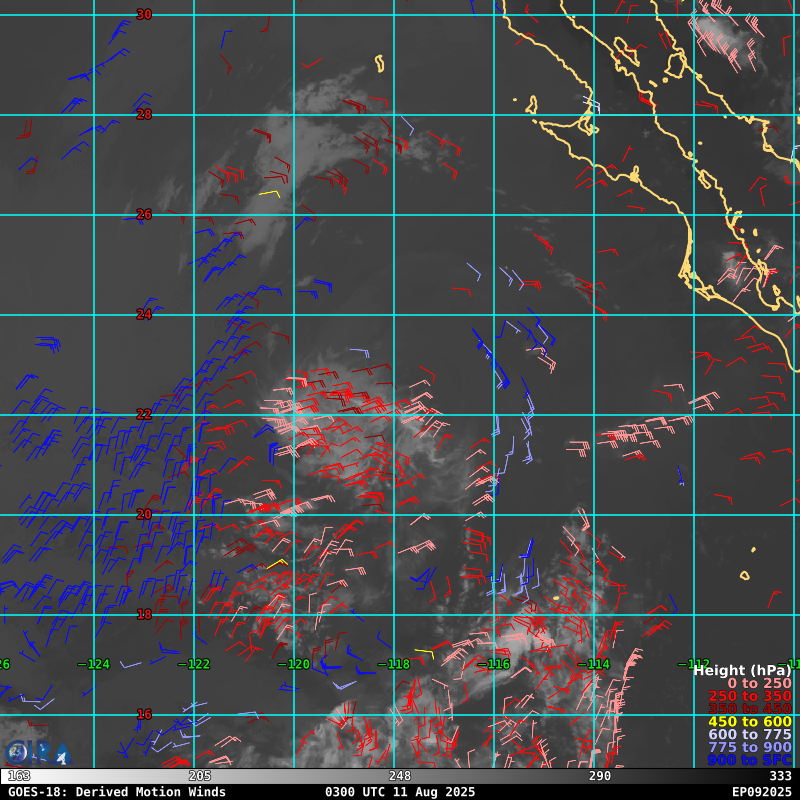Click the '600 to 775' legend entry
The height and width of the screenshot is (800, 800).
click(x=750, y=734)
